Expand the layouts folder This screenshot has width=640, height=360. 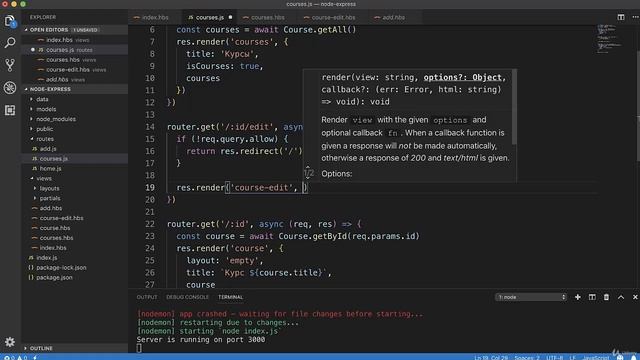(74, 188)
